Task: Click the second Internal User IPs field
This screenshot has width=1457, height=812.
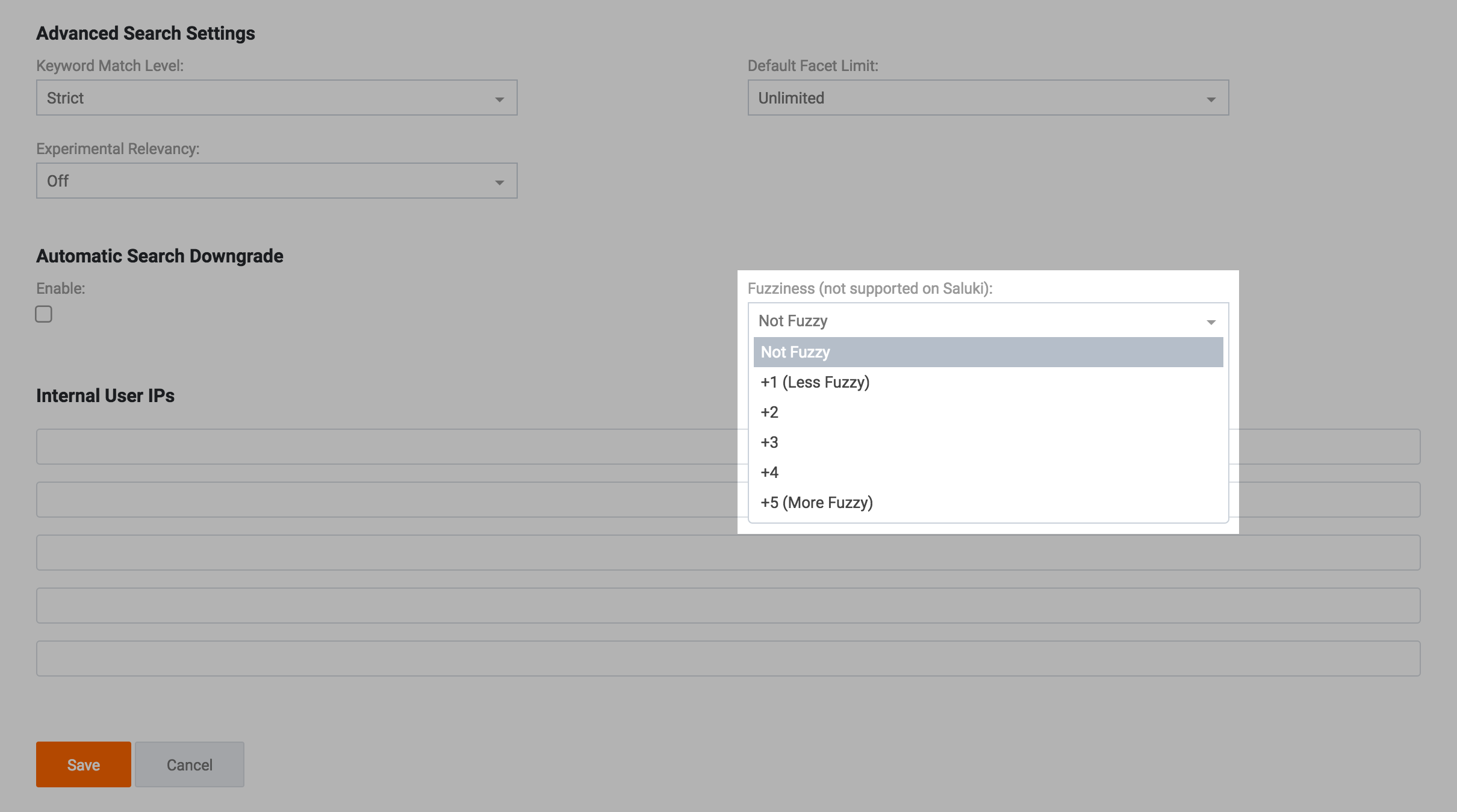Action: click(x=385, y=500)
